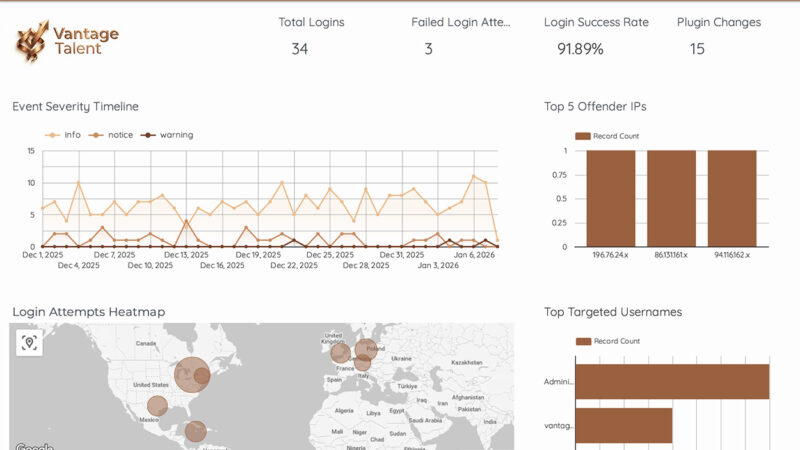
Task: Click the Admini... bar in Targeted Usernames
Action: coord(672,382)
